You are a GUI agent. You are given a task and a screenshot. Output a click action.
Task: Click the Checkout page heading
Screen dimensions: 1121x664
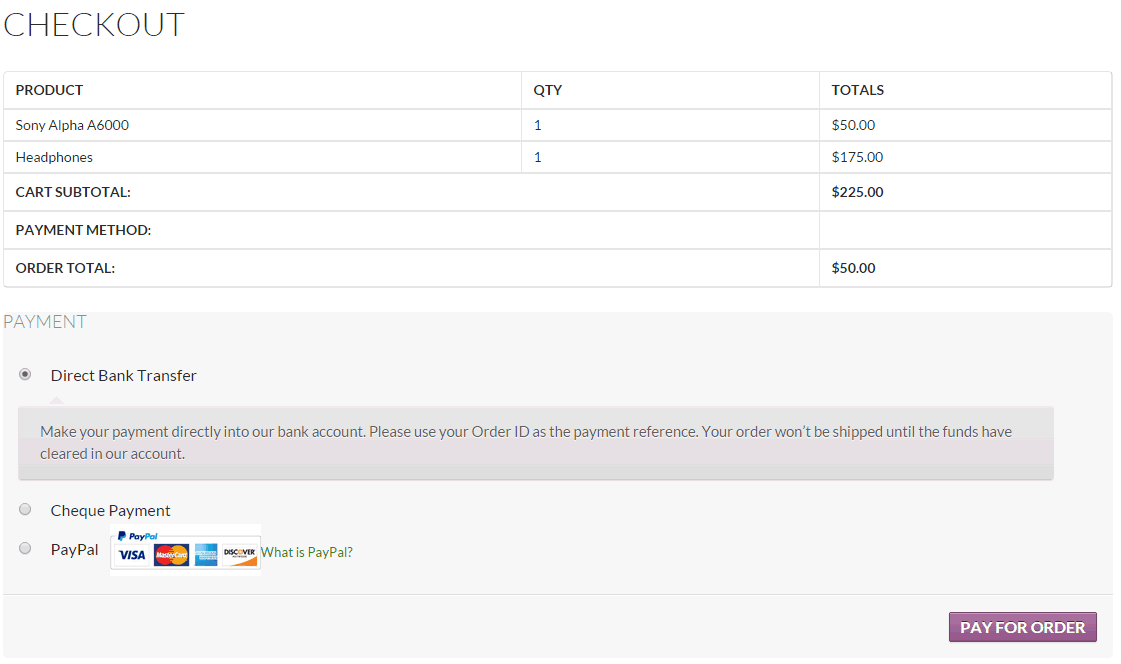click(94, 25)
